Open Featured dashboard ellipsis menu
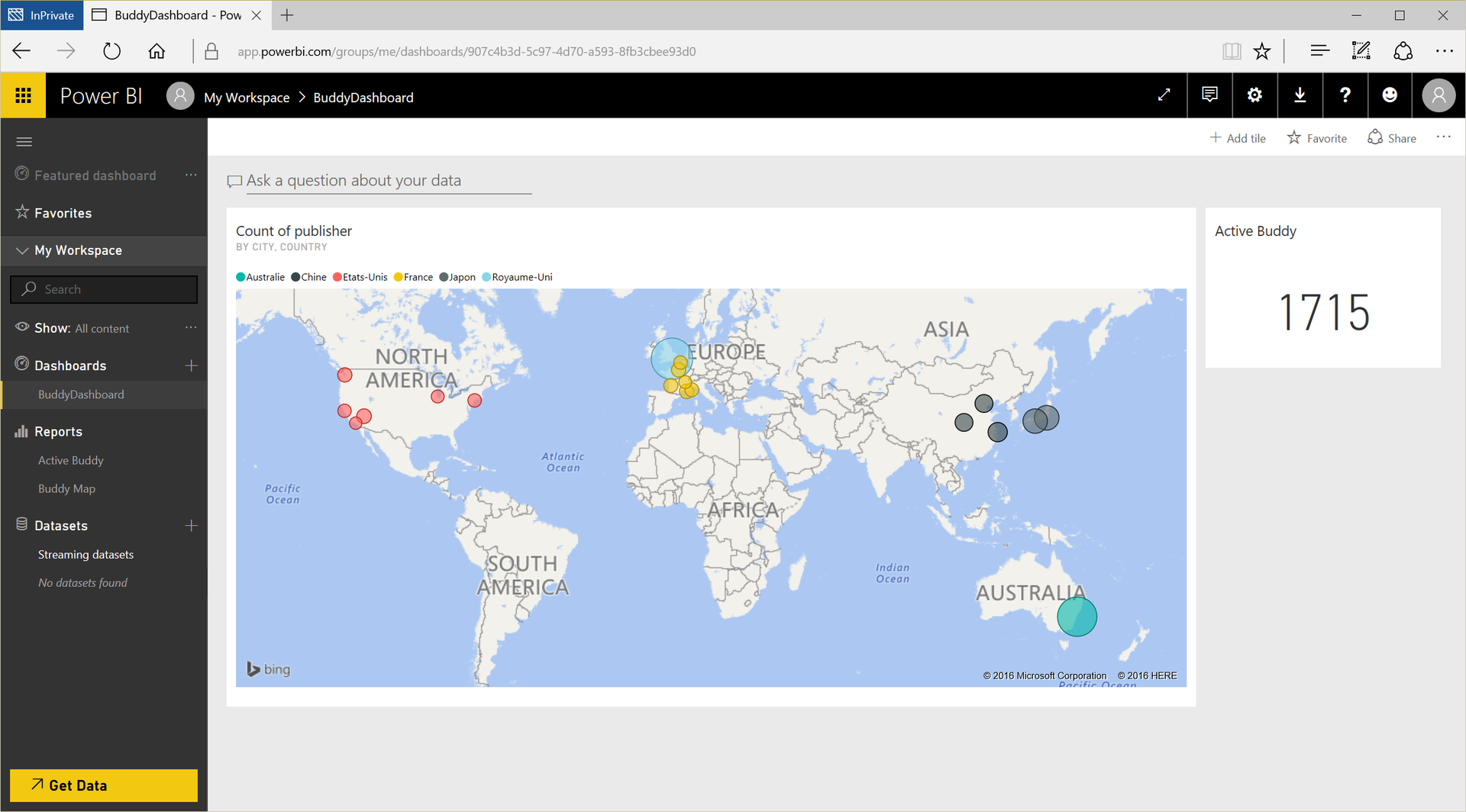 tap(191, 175)
